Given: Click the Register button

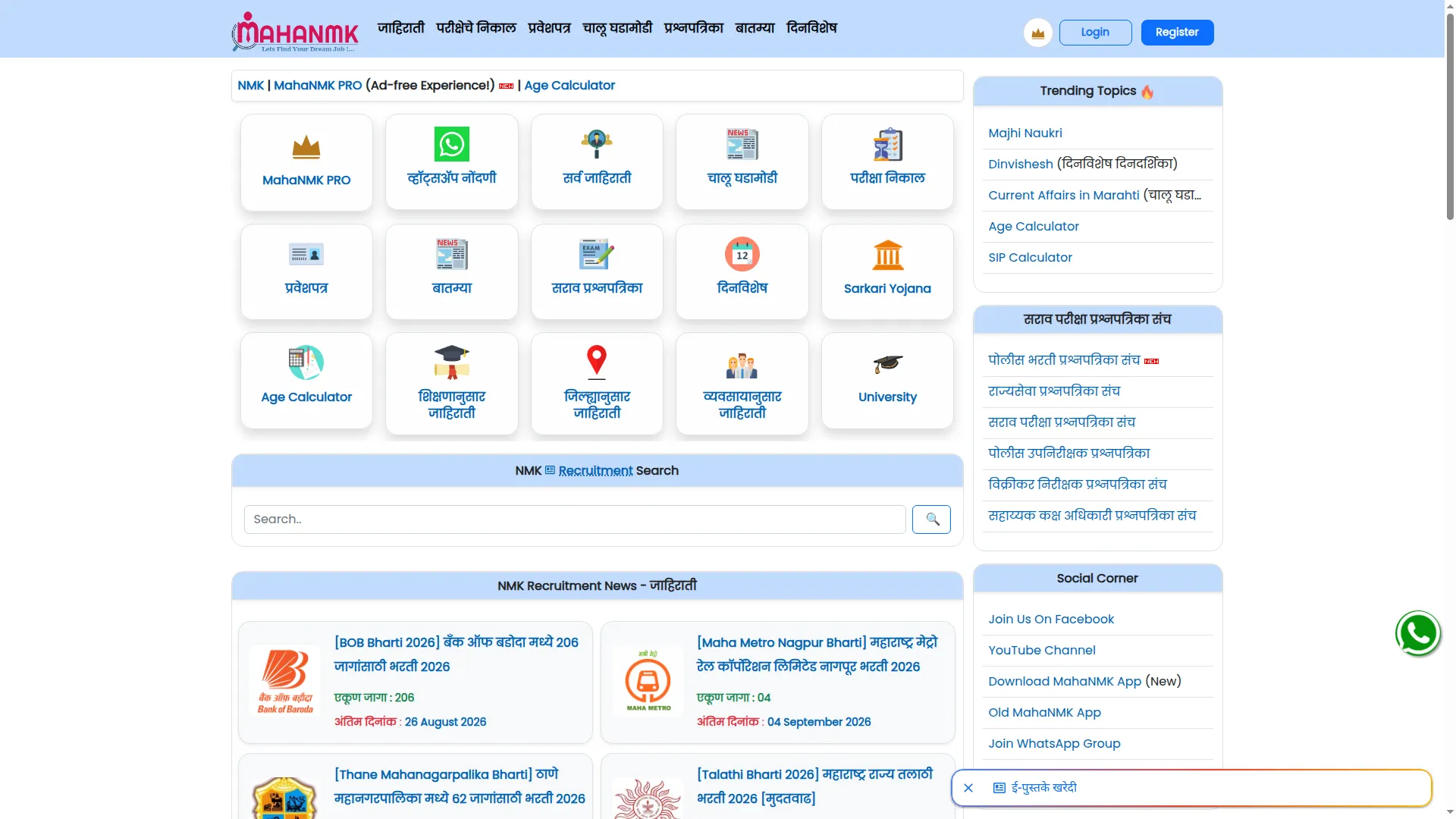Looking at the screenshot, I should [x=1177, y=32].
